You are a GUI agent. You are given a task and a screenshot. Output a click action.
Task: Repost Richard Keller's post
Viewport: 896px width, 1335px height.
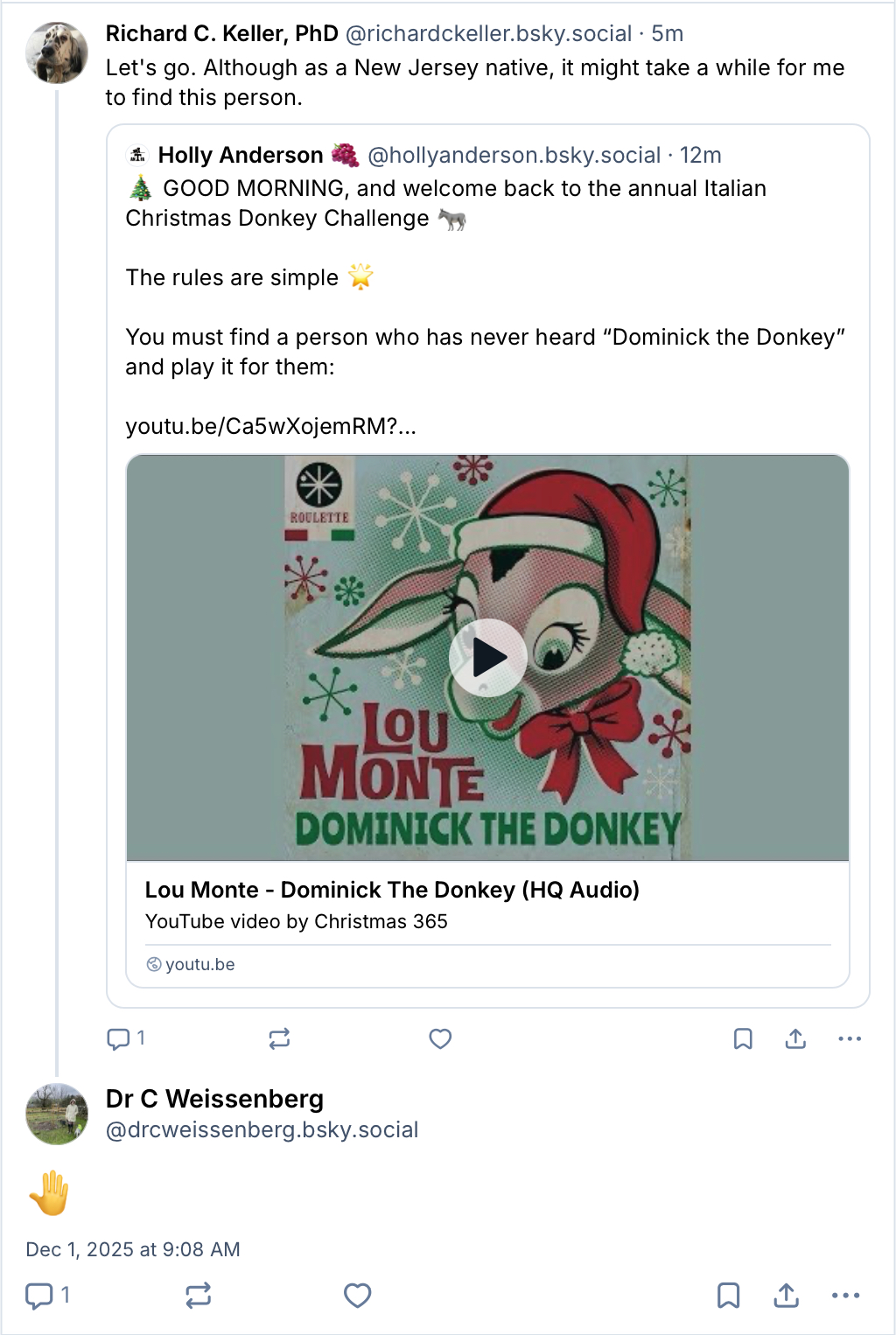tap(279, 1038)
